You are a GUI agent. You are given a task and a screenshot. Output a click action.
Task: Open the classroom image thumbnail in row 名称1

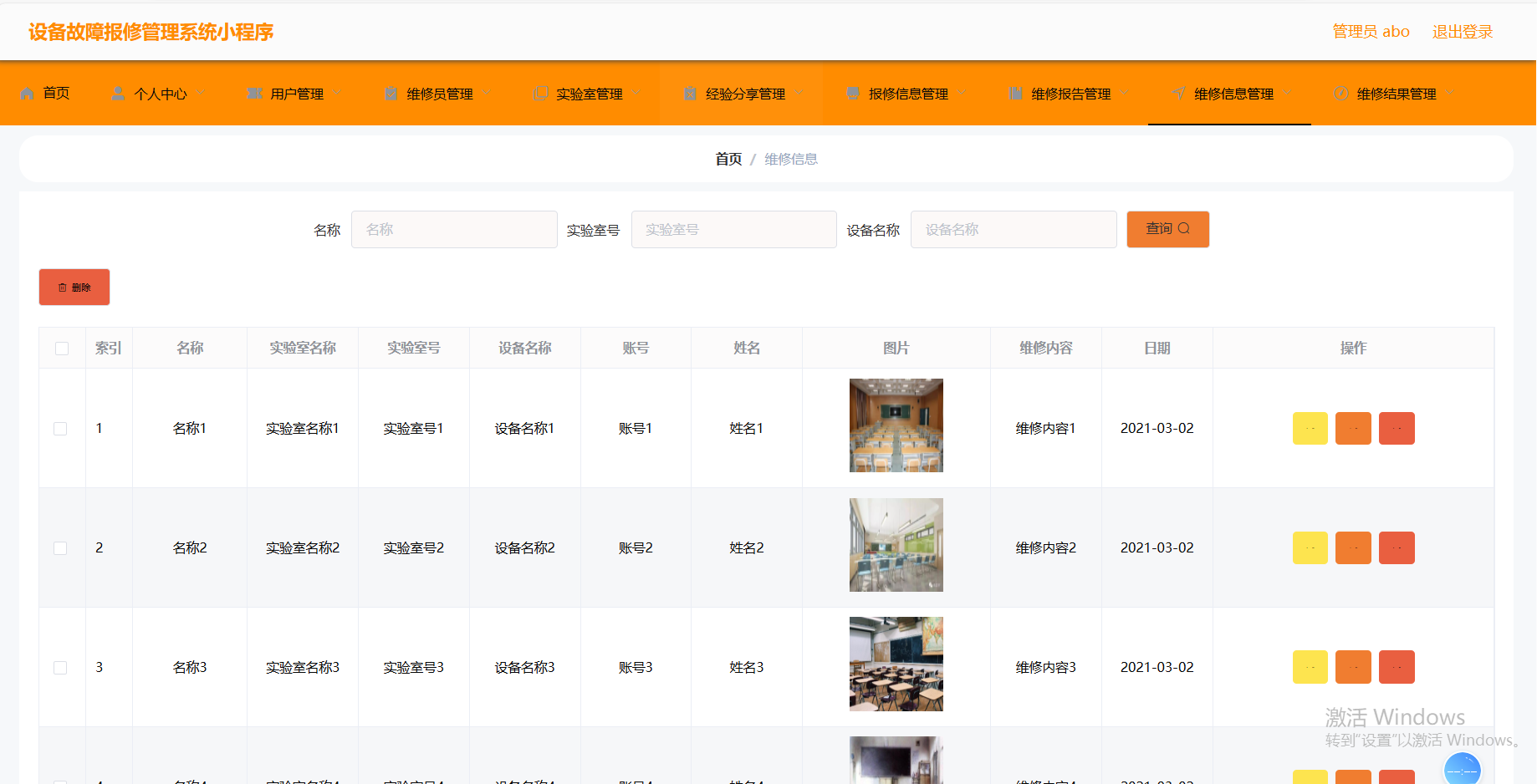coord(896,425)
